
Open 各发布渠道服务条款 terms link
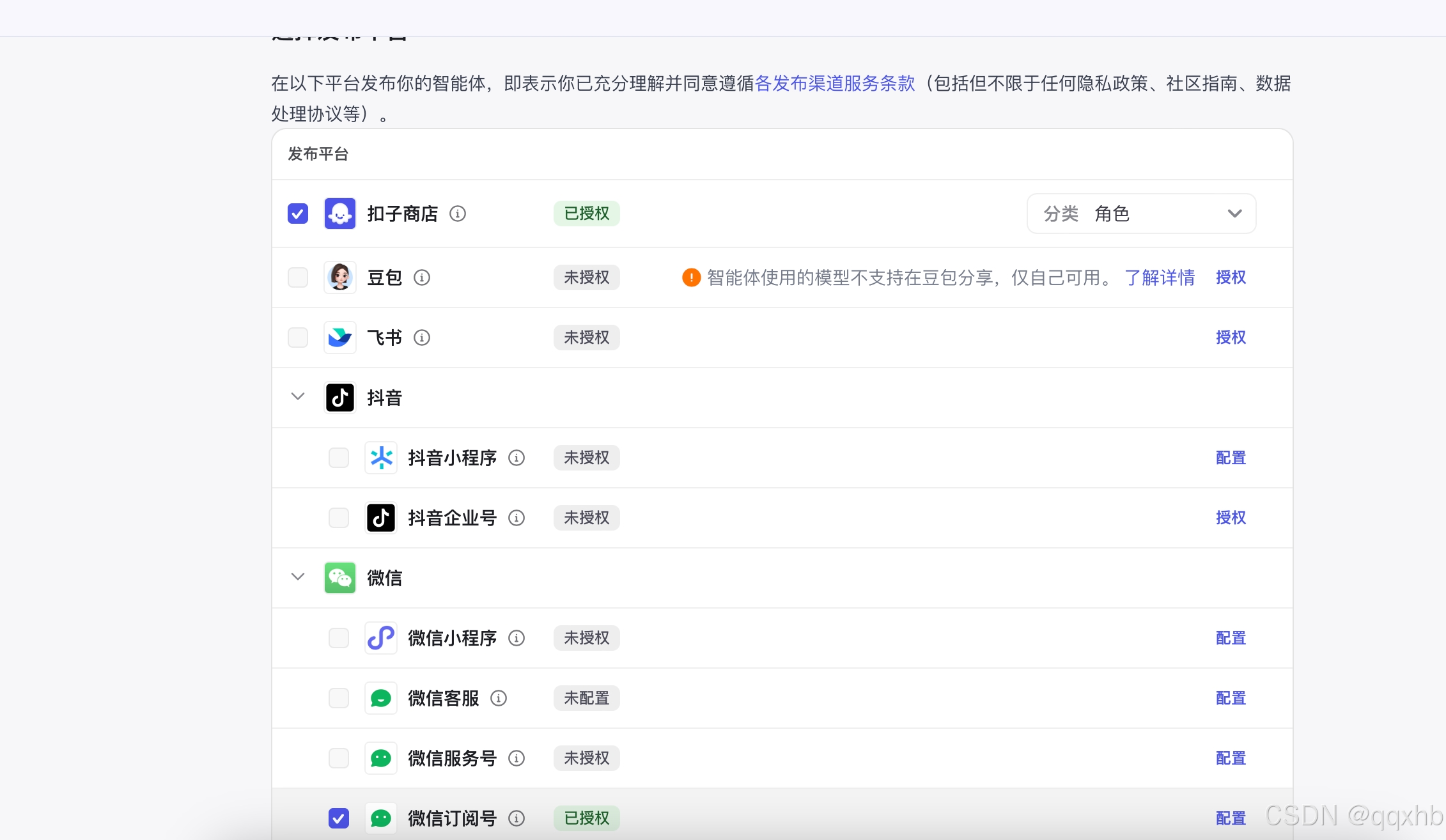(x=835, y=83)
